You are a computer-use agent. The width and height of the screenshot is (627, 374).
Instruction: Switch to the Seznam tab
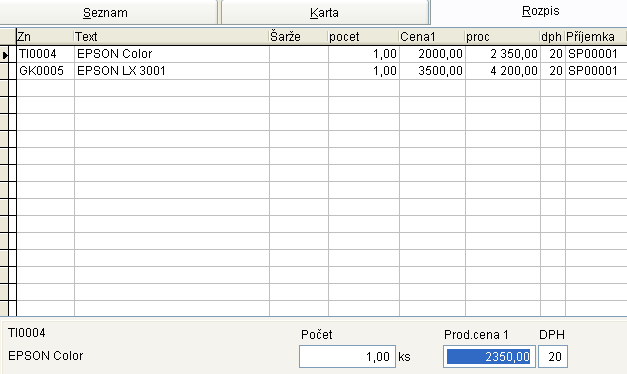tap(108, 12)
